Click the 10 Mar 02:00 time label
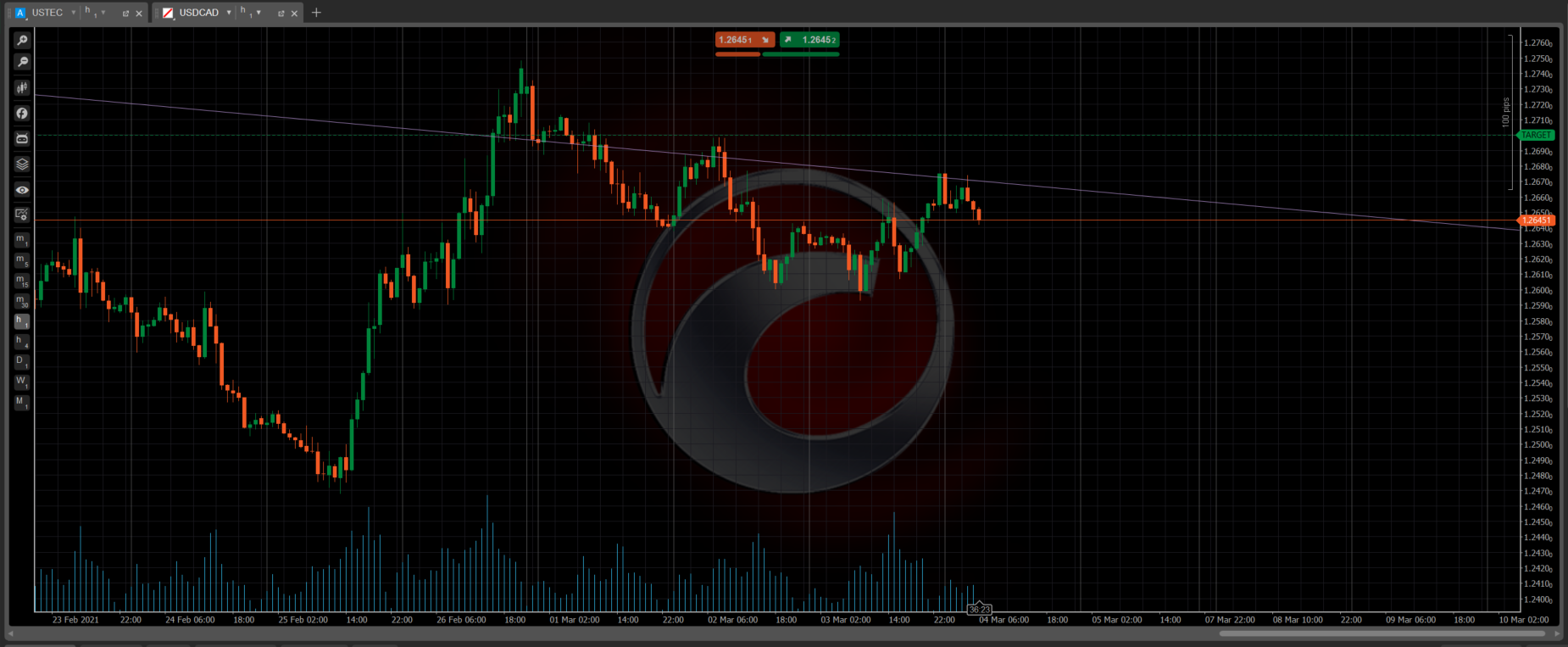 pos(1523,620)
